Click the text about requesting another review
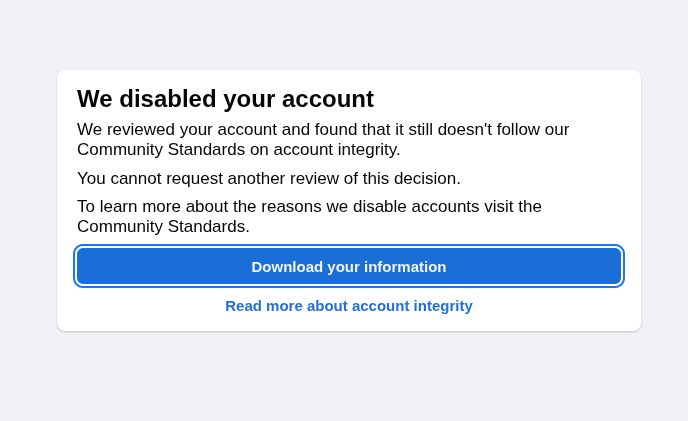This screenshot has width=688, height=421. (x=268, y=178)
